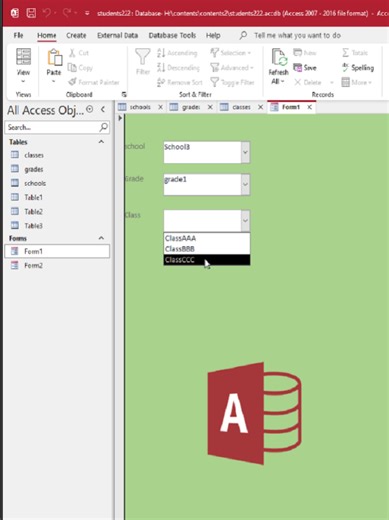Open the External Data ribbon tab
Image resolution: width=389 pixels, height=520 pixels.
(117, 35)
